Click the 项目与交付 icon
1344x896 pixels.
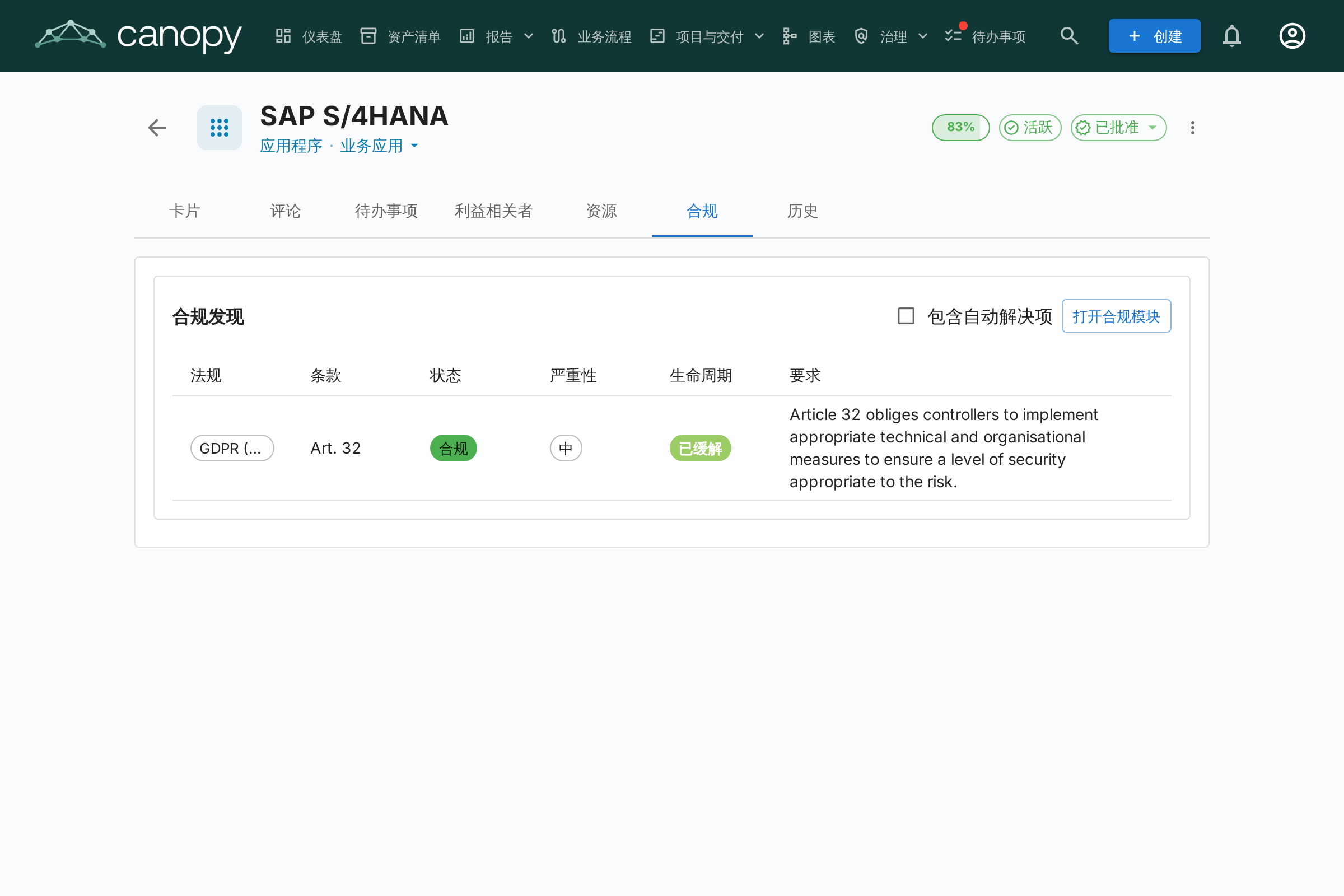(x=657, y=36)
